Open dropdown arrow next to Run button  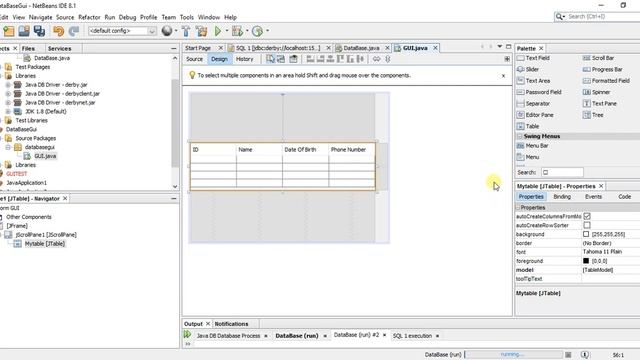point(227,31)
